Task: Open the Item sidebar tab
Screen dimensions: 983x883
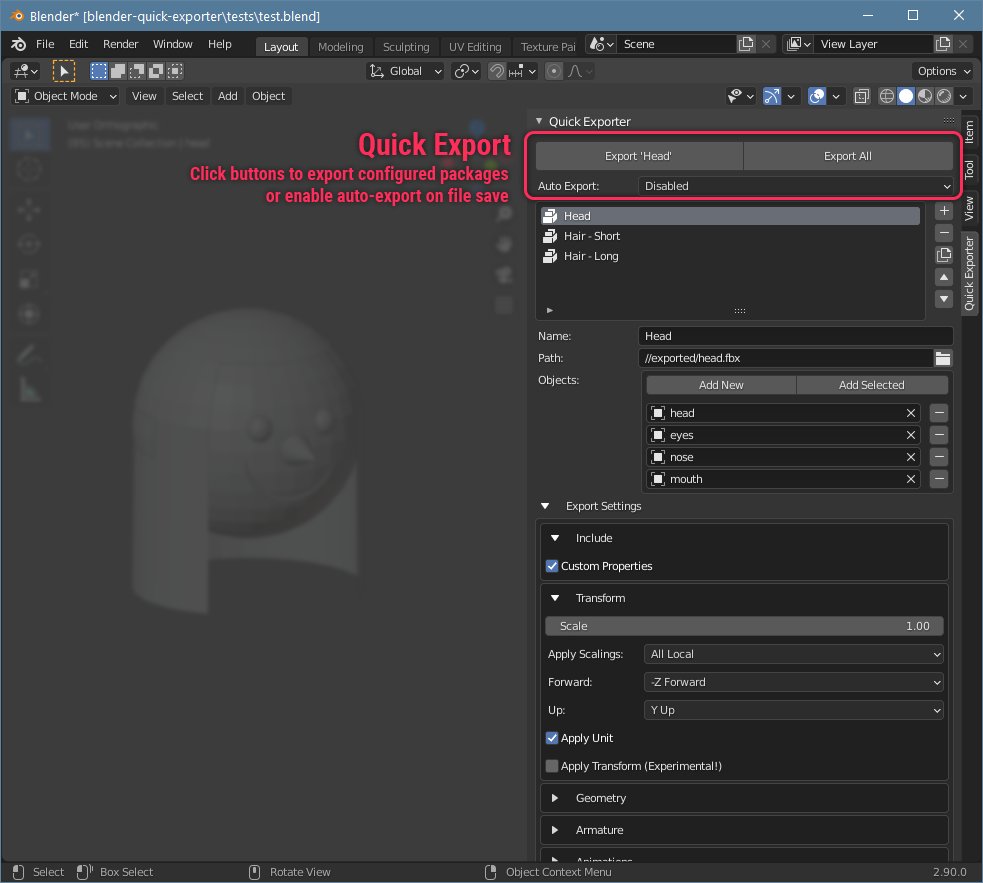Action: 969,132
